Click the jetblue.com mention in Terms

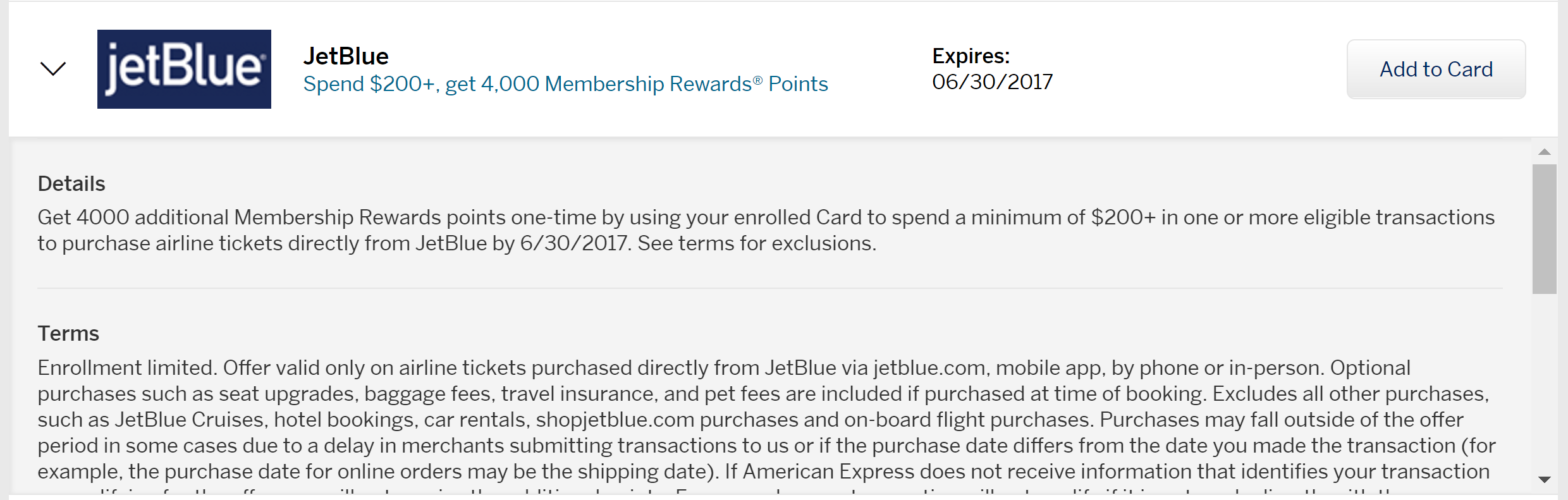(x=929, y=369)
